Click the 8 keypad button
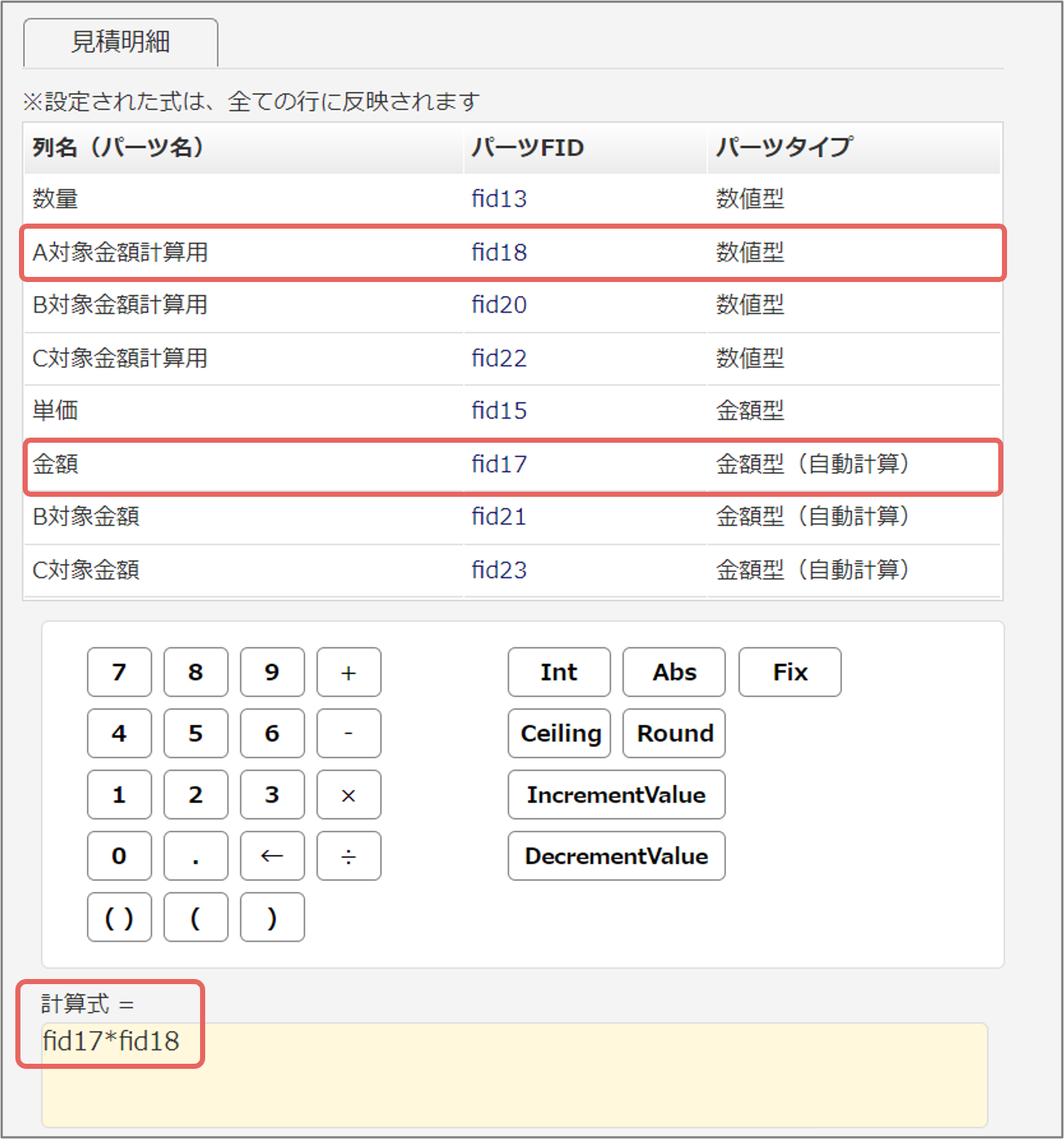1064x1139 pixels. (x=196, y=672)
